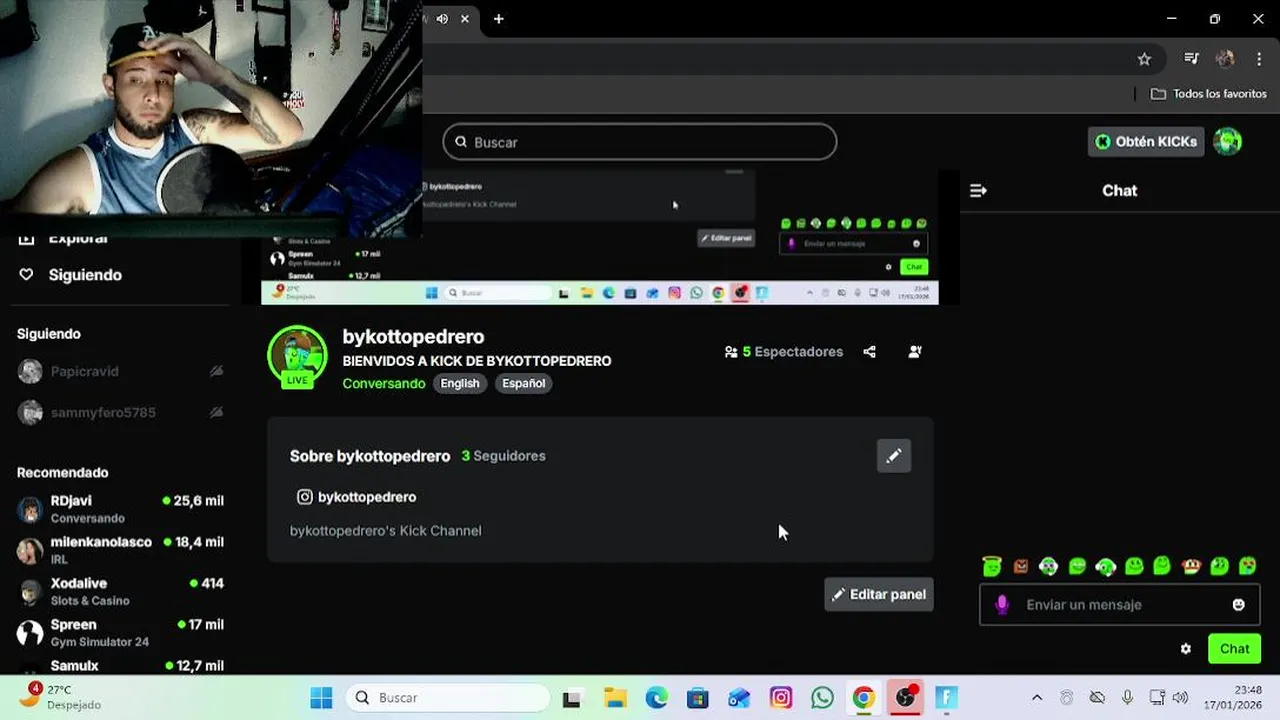Insert the halo green emote
Image resolution: width=1280 pixels, height=720 pixels.
[x=991, y=566]
